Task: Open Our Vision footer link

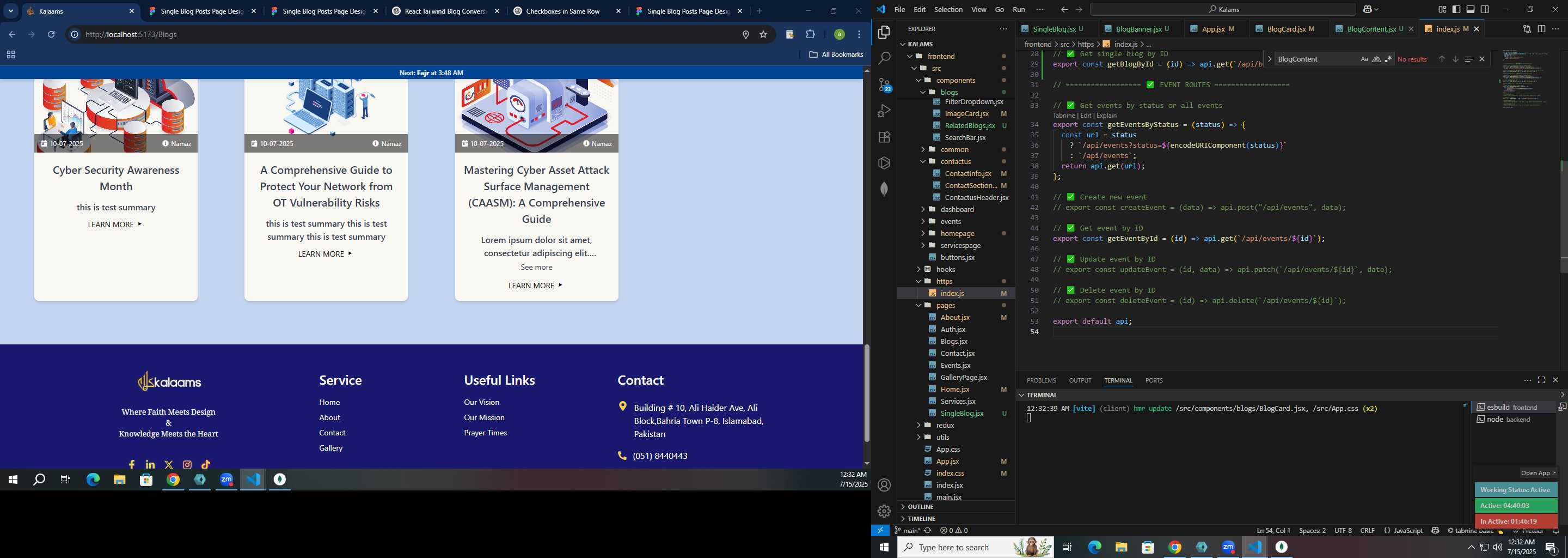Action: click(481, 403)
